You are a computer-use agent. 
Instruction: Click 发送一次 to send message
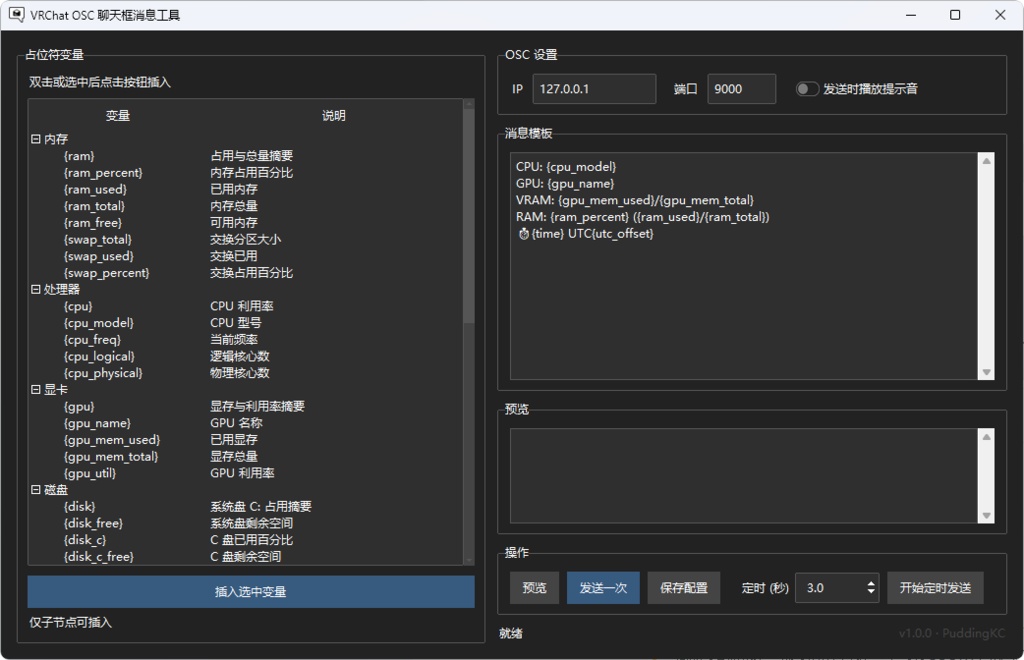click(x=602, y=587)
